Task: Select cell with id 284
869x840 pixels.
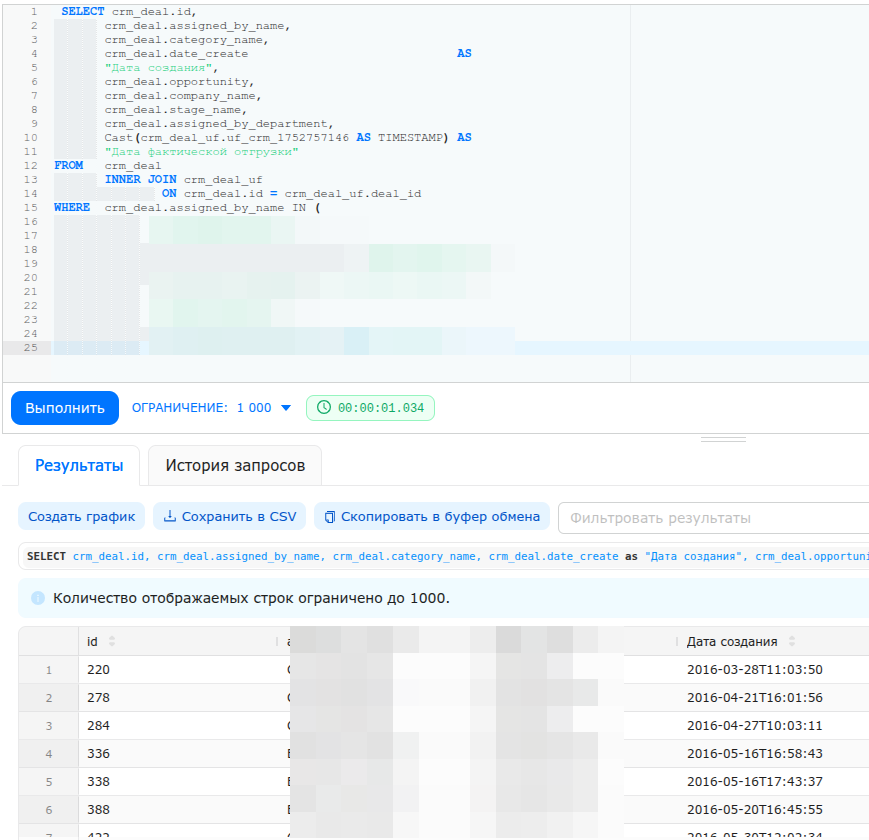Action: [99, 725]
